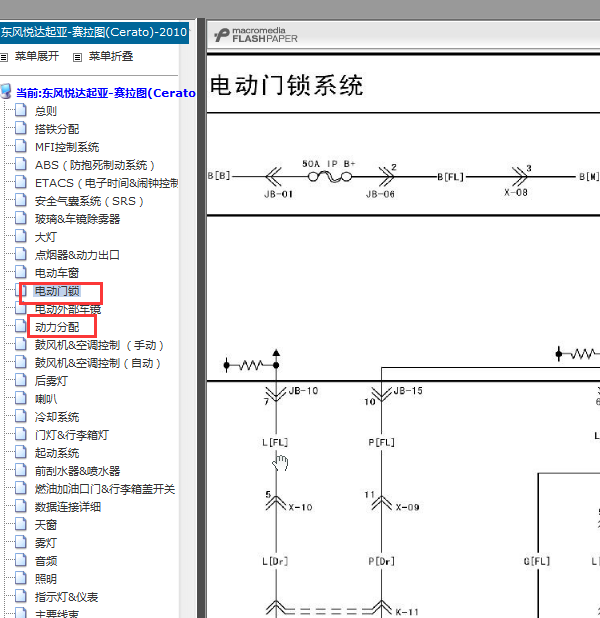Viewport: 600px width, 618px height.
Task: Open the 动力分配 entry
Action: pyautogui.click(x=57, y=327)
